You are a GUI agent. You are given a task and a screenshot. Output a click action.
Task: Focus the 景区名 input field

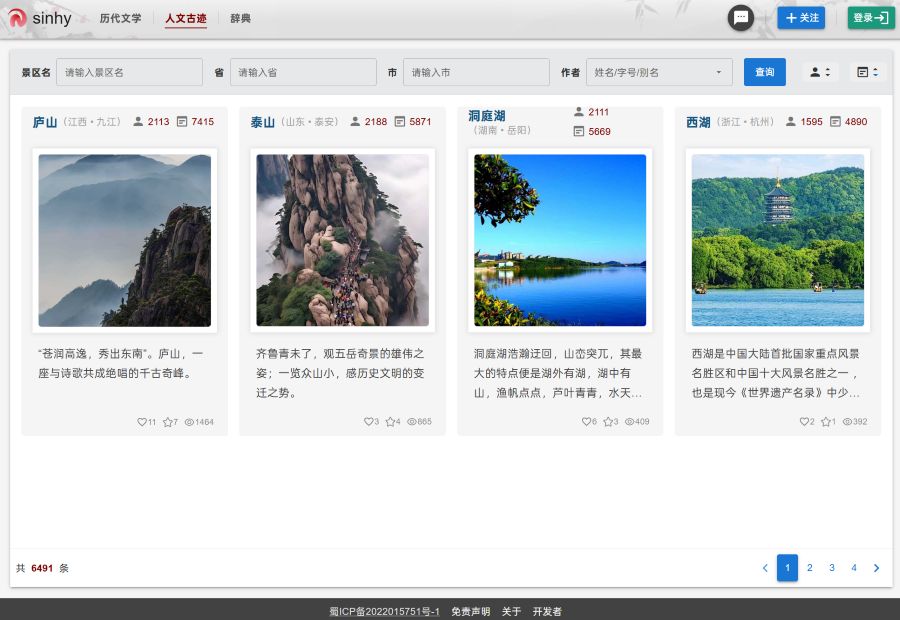[x=129, y=72]
